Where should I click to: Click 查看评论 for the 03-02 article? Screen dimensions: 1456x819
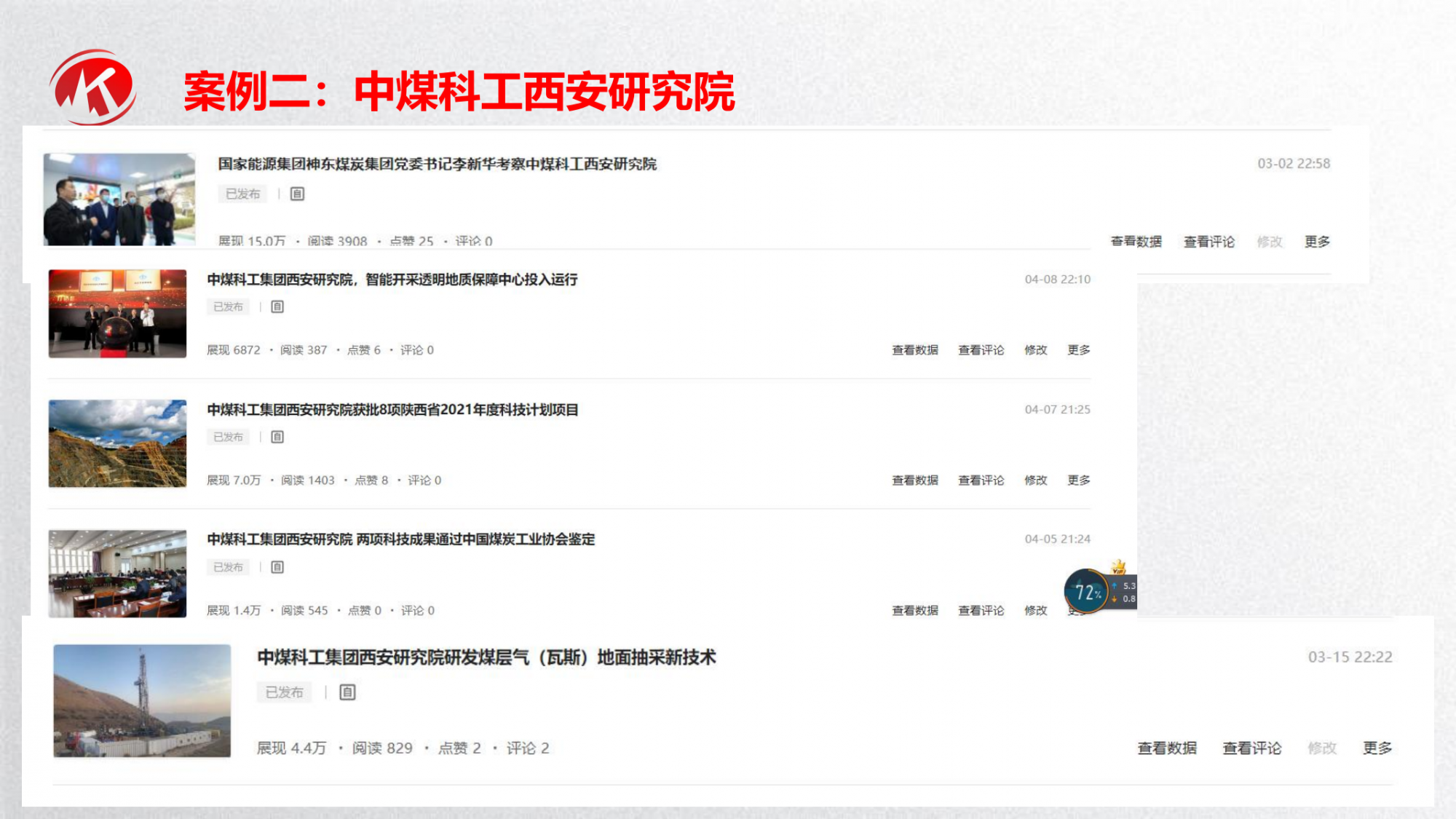coord(1209,242)
